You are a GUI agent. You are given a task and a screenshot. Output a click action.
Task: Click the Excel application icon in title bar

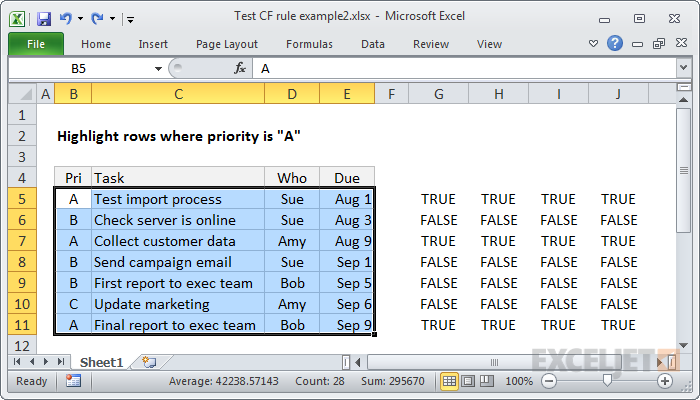coord(17,19)
